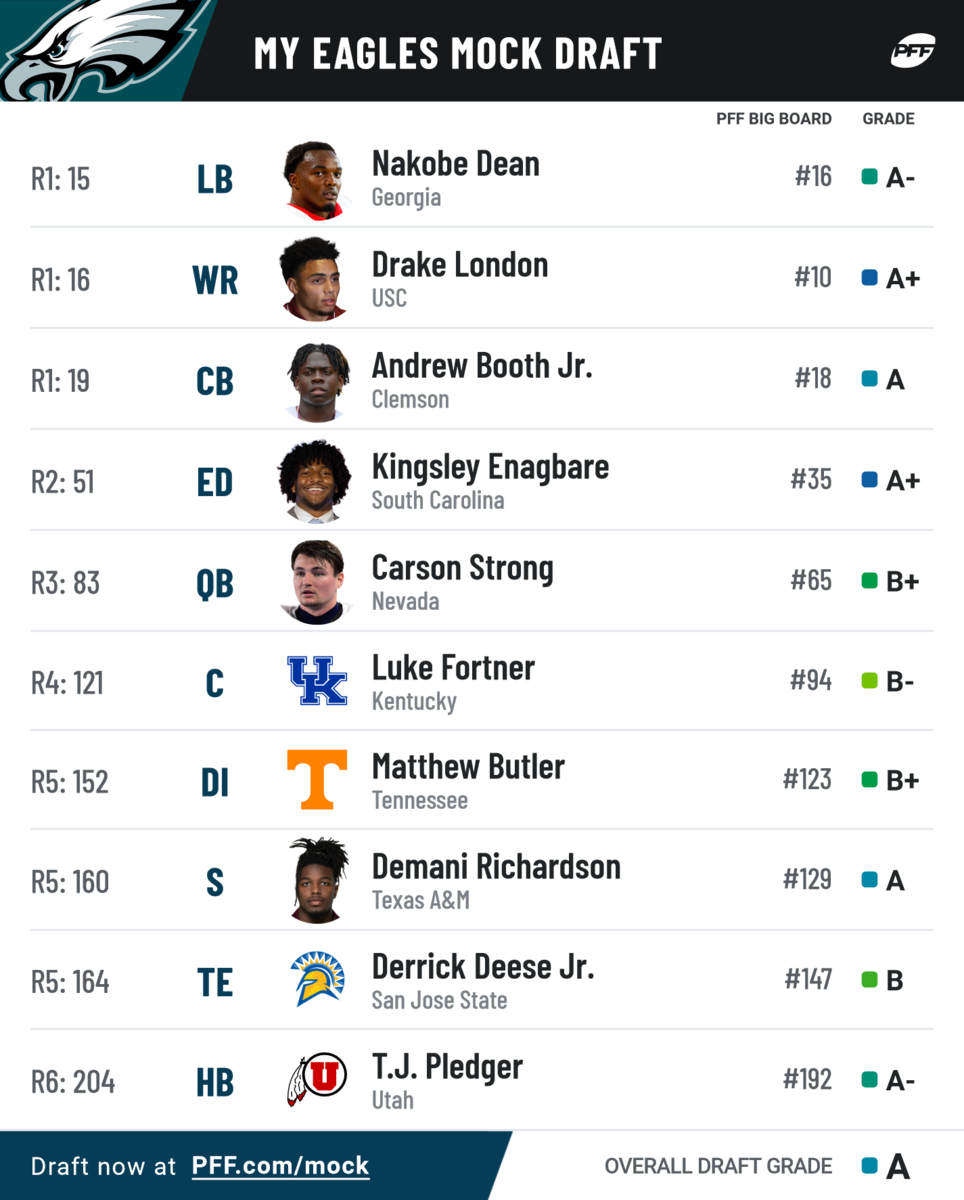964x1200 pixels.
Task: Click the Tennessee orange T logo
Action: tap(316, 779)
